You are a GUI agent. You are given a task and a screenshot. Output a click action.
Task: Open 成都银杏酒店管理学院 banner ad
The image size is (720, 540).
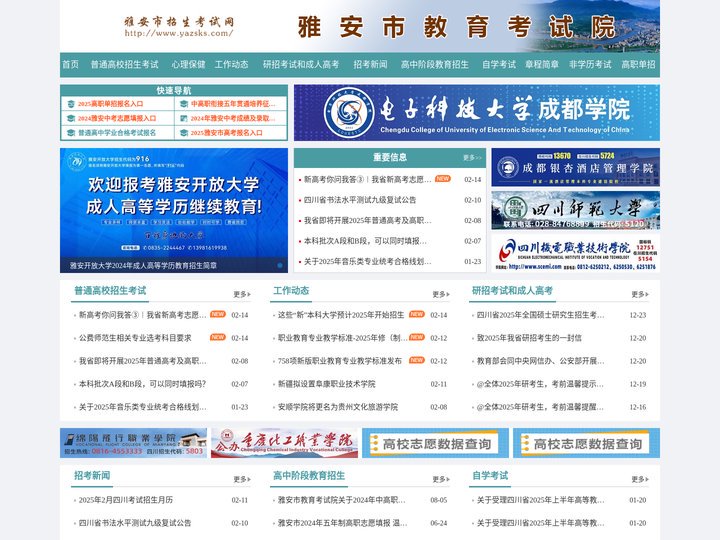575,167
